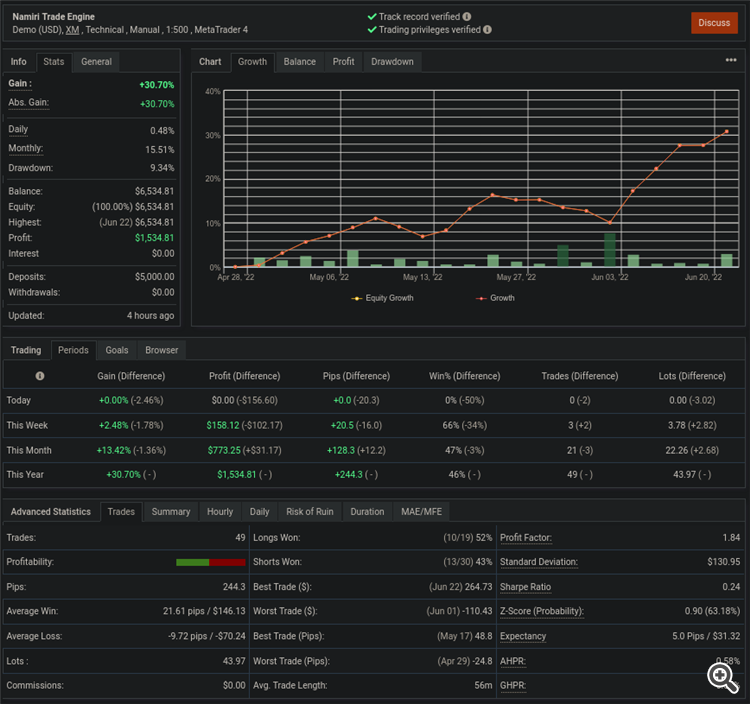Click the last growth chart data point
This screenshot has width=750, height=704.
[727, 131]
